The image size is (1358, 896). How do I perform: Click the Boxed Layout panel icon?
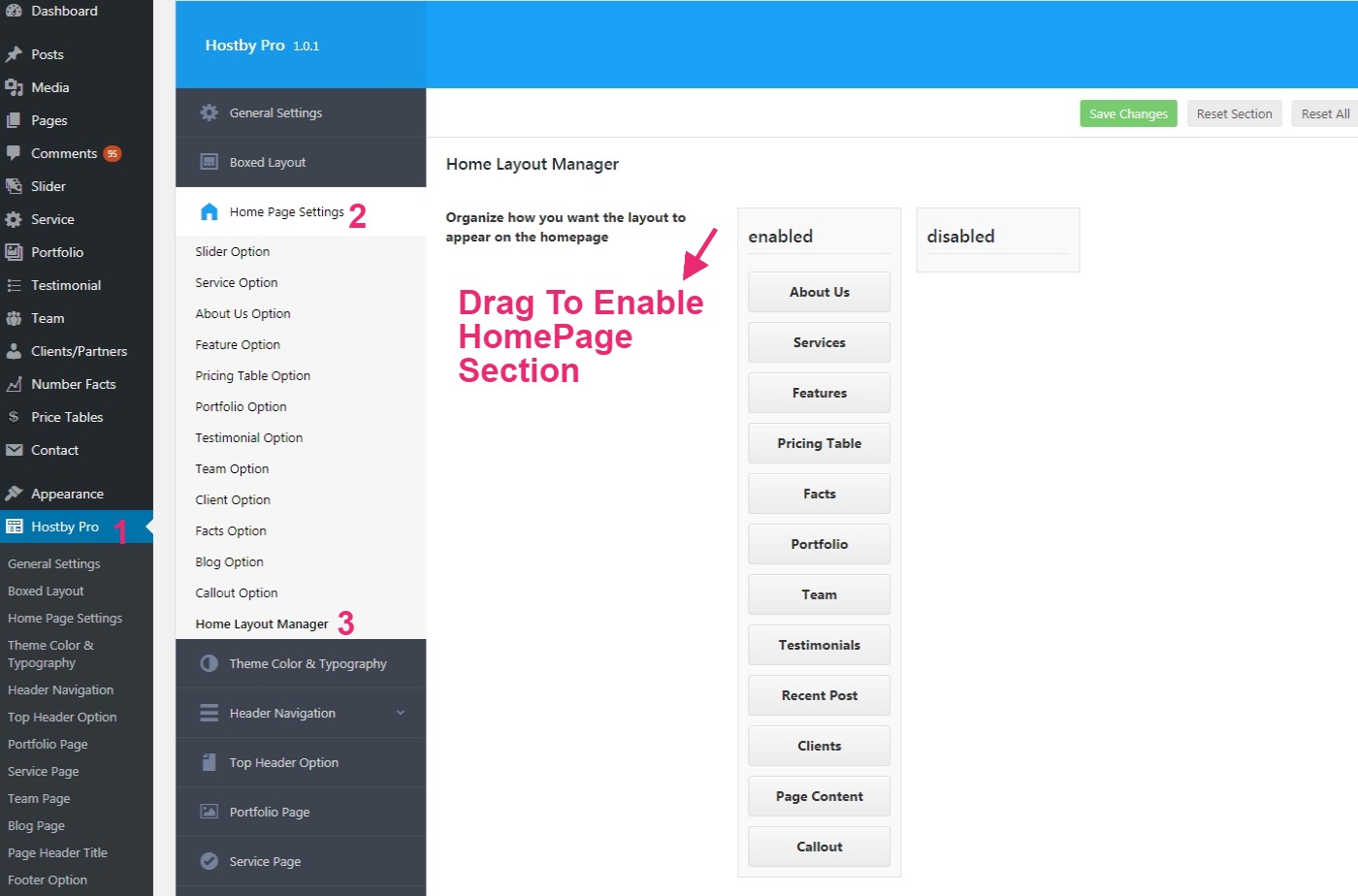click(209, 162)
